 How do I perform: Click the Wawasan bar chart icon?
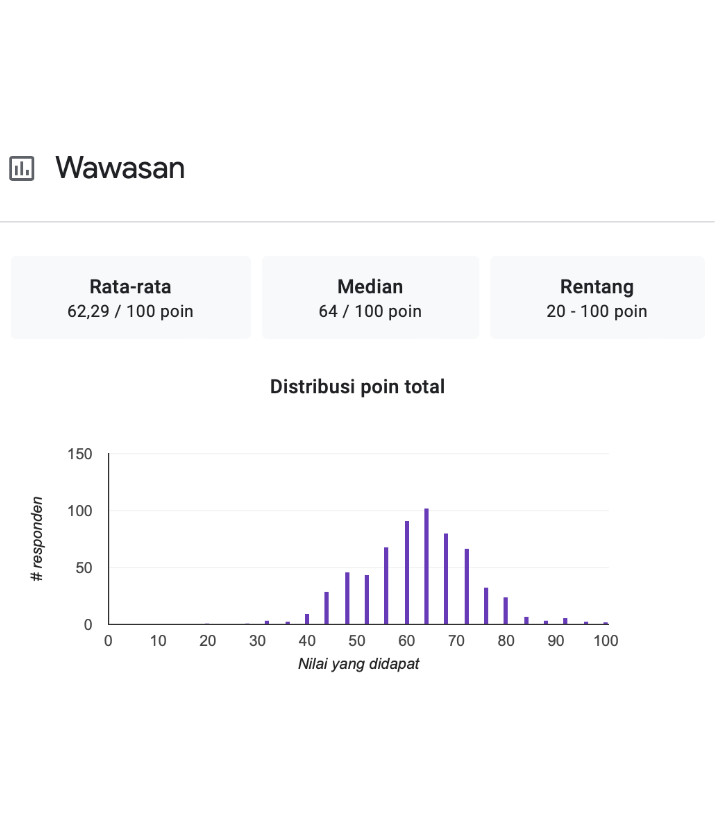tap(21, 168)
